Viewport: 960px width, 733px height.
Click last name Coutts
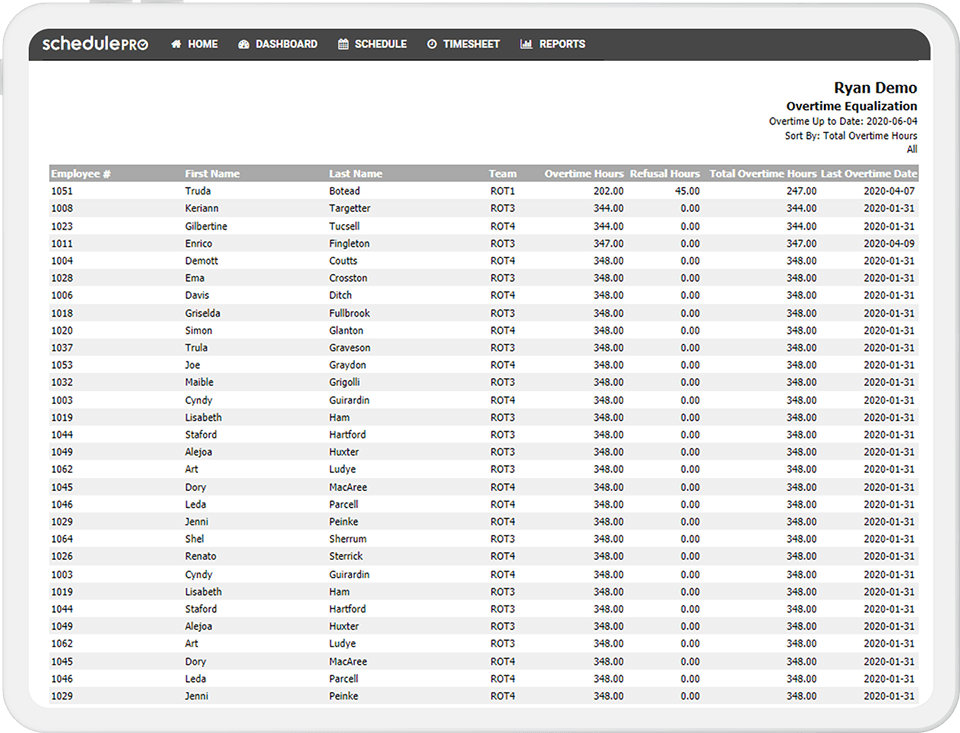tap(343, 260)
